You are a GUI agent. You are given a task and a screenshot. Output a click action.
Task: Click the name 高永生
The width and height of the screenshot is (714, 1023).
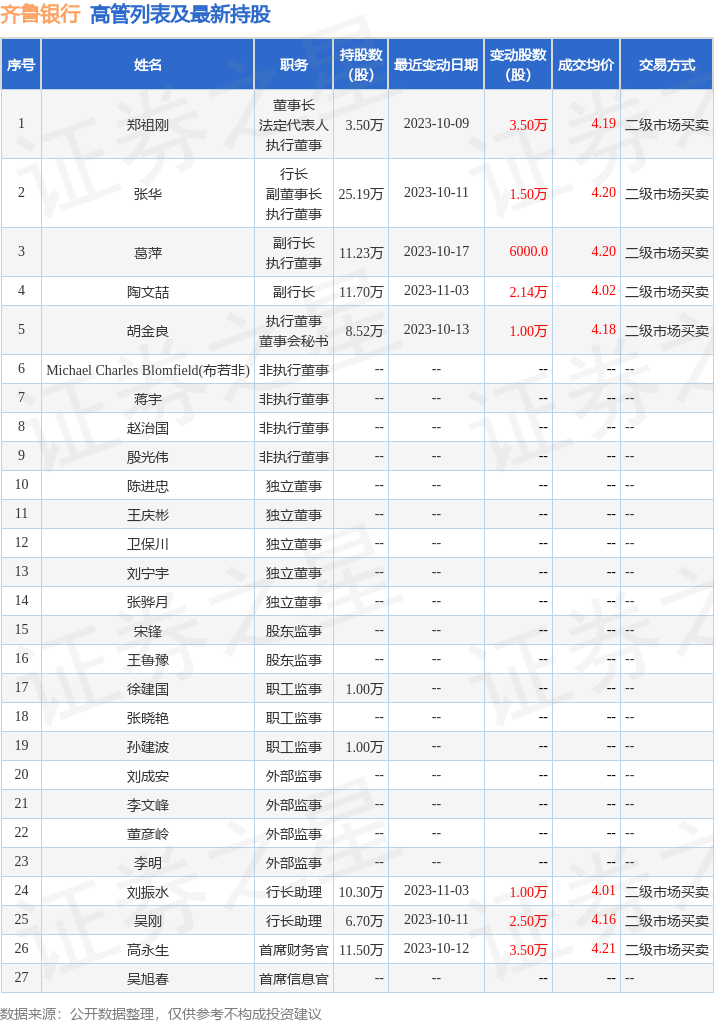pyautogui.click(x=147, y=950)
